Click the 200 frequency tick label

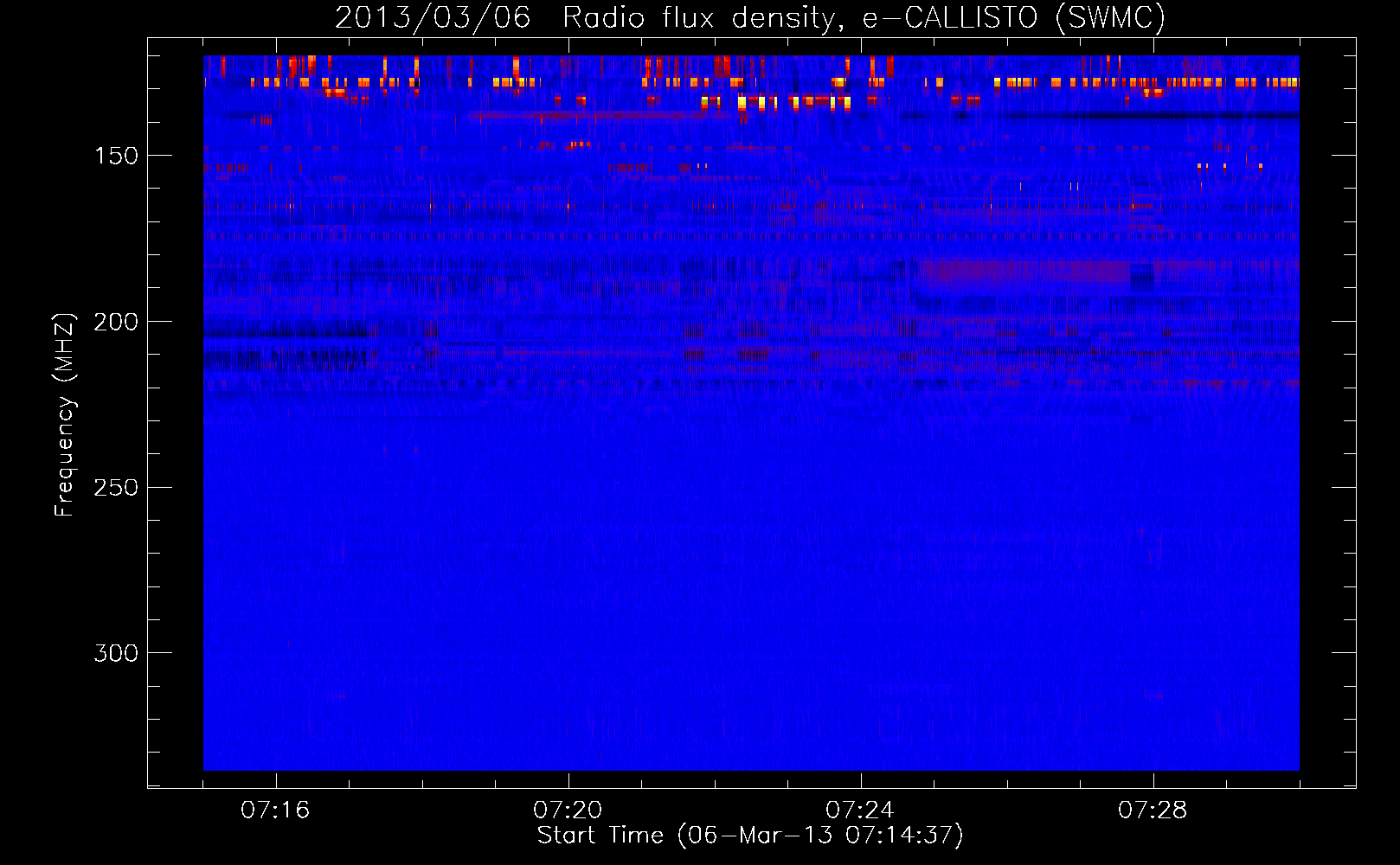(116, 323)
